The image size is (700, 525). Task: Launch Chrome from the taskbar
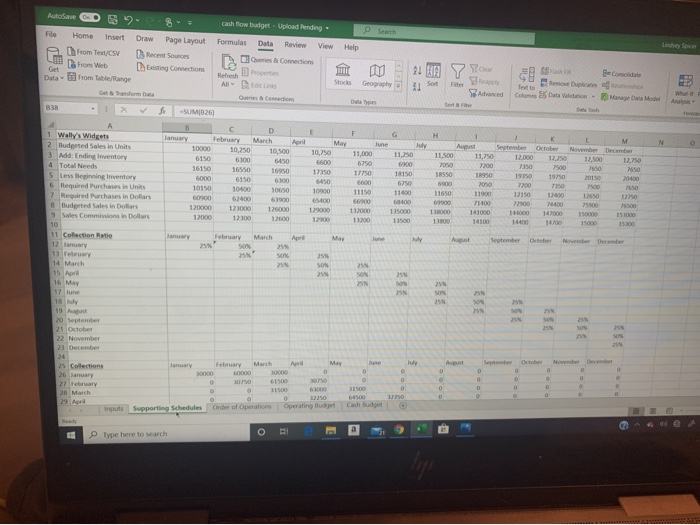click(x=399, y=429)
